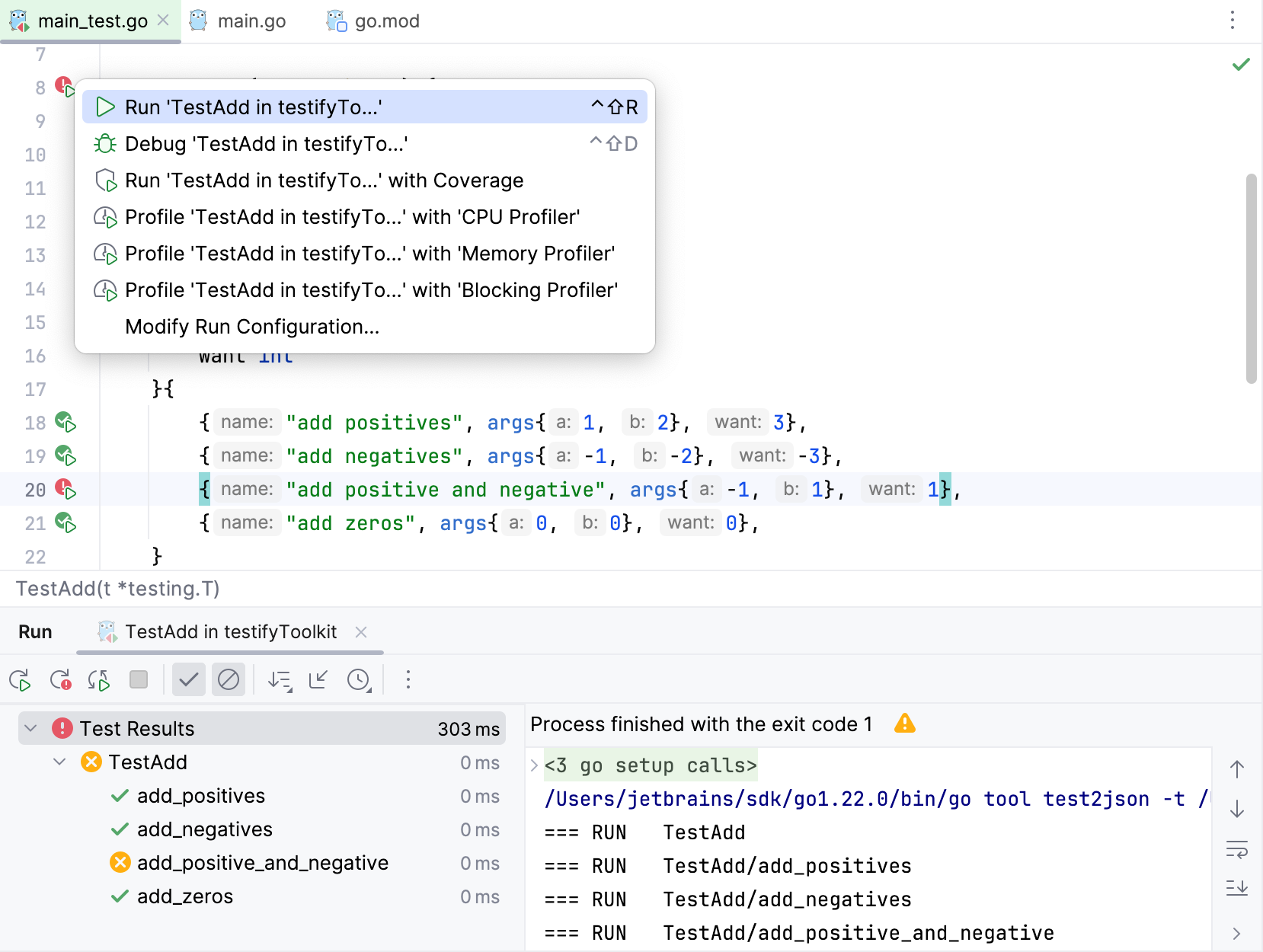
Task: Click the editor vertical scrollbar
Action: [x=1251, y=278]
